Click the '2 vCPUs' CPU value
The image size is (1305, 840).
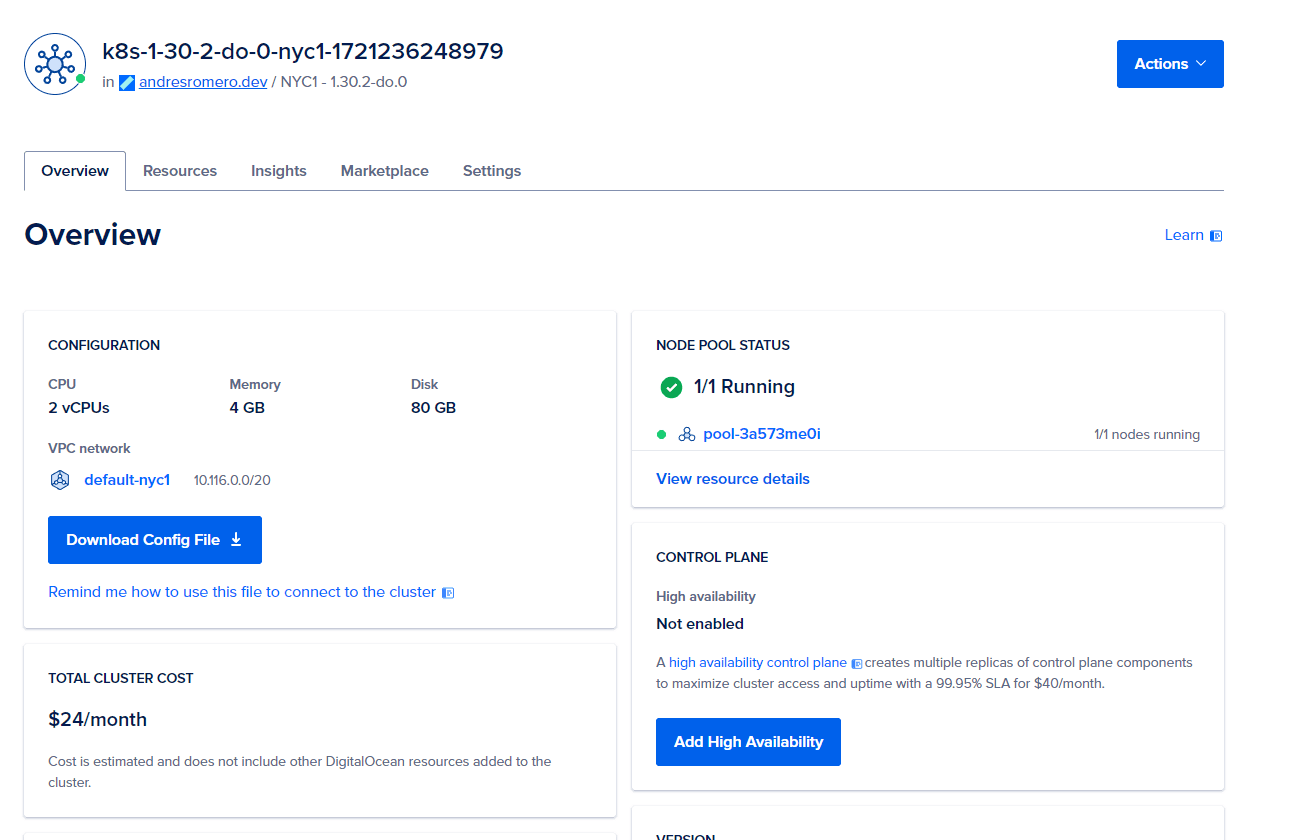coord(79,408)
